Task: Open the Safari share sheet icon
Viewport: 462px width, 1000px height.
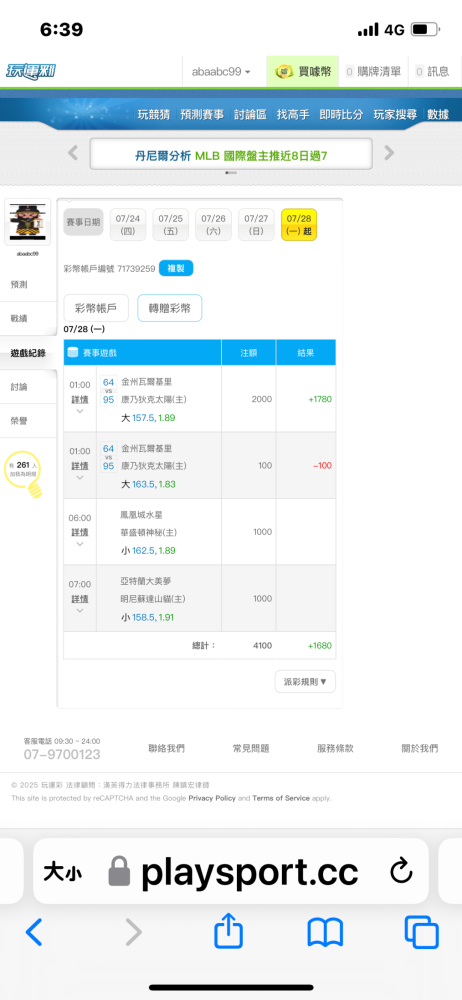Action: coord(228,931)
